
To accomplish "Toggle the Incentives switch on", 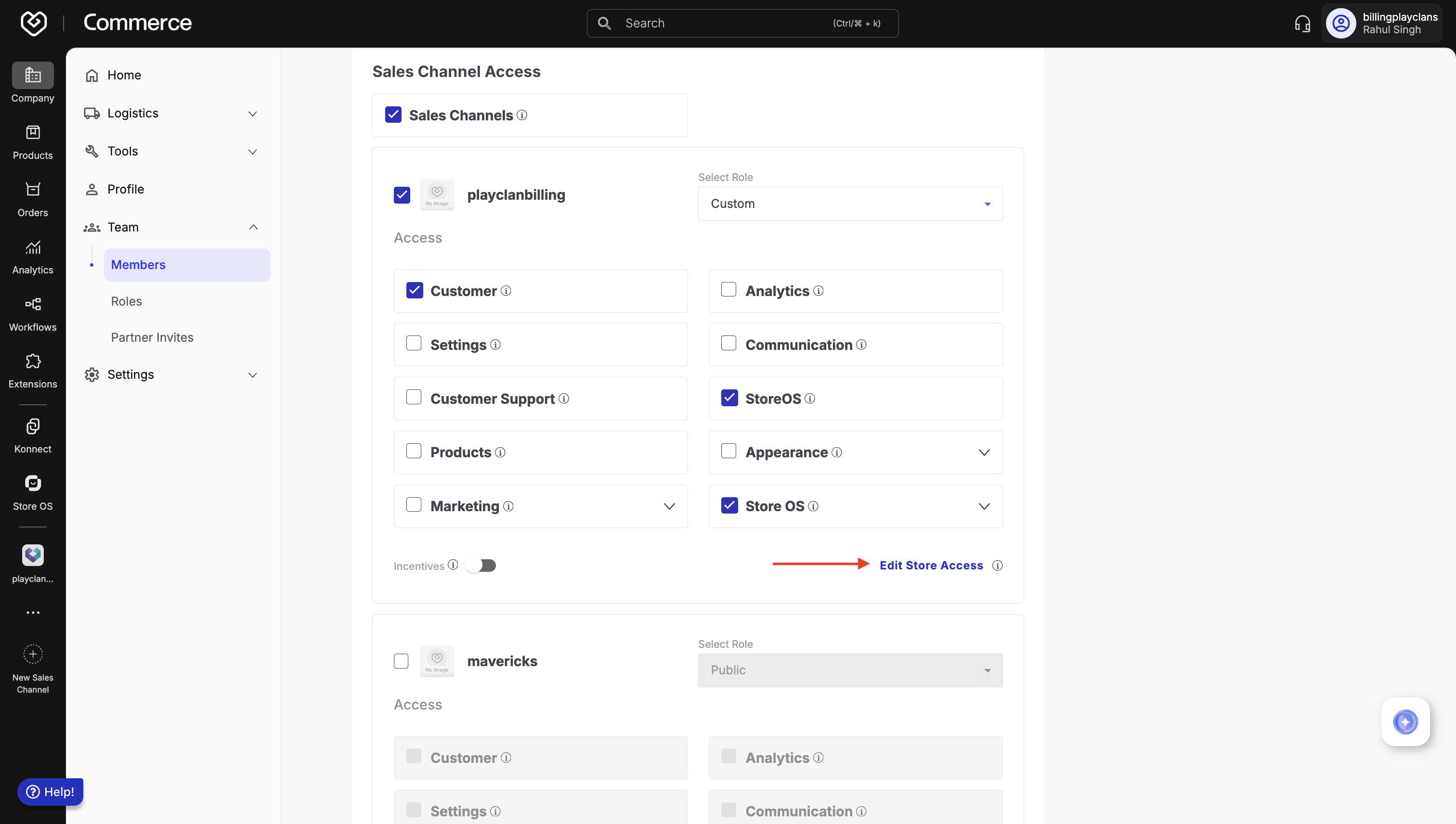I will coord(481,566).
